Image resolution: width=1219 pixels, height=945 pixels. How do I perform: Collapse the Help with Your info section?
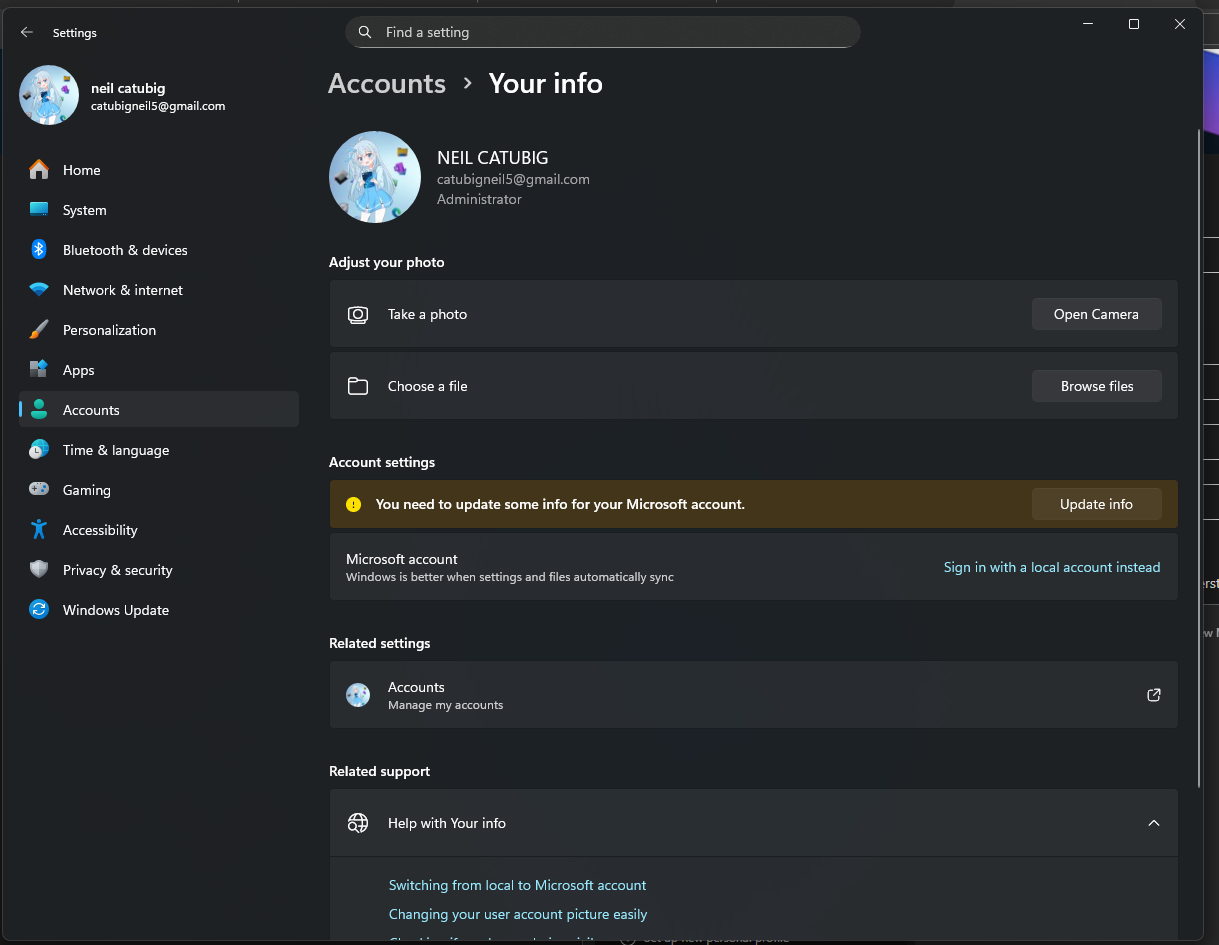click(x=1154, y=823)
